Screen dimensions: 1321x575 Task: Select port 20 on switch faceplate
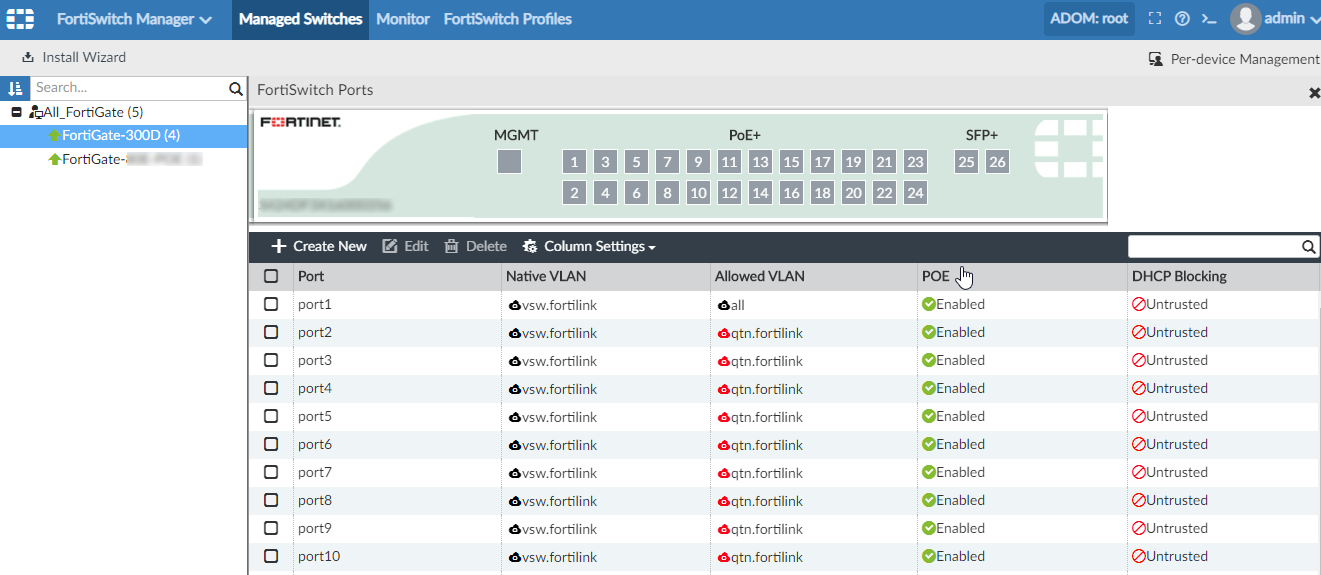coord(853,193)
